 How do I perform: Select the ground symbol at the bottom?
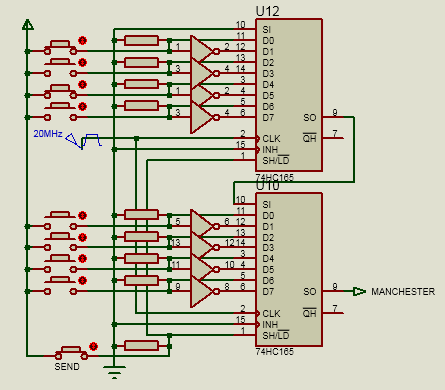click(x=114, y=372)
